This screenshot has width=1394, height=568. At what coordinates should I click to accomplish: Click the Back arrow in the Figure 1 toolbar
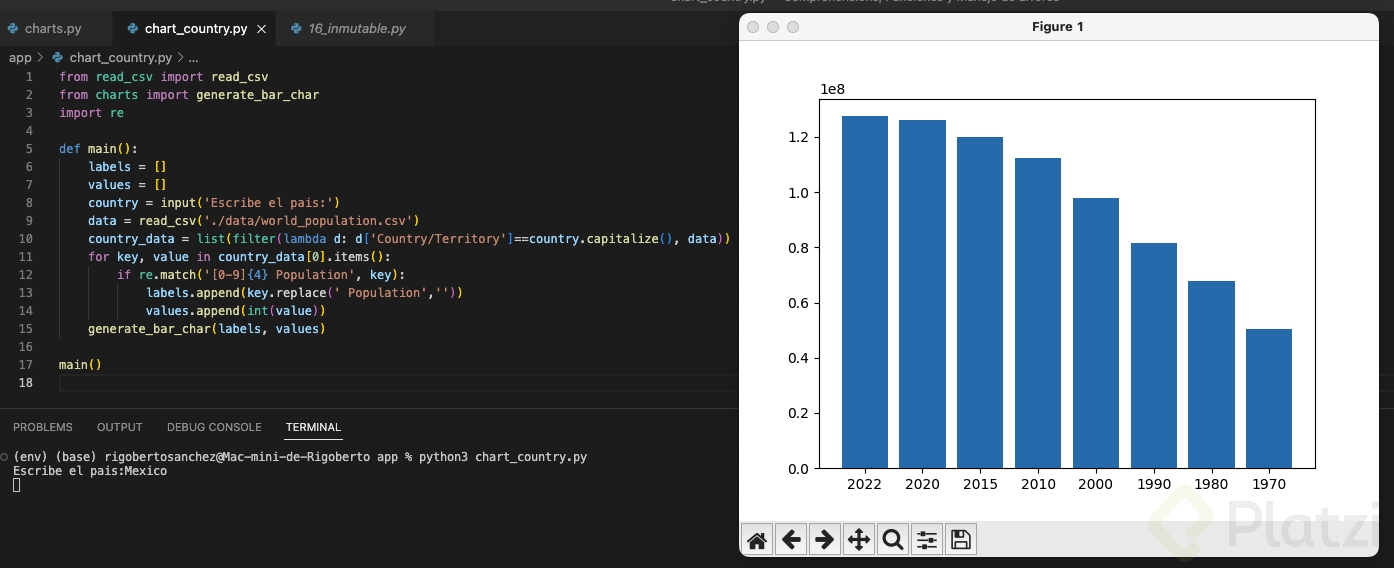(791, 540)
